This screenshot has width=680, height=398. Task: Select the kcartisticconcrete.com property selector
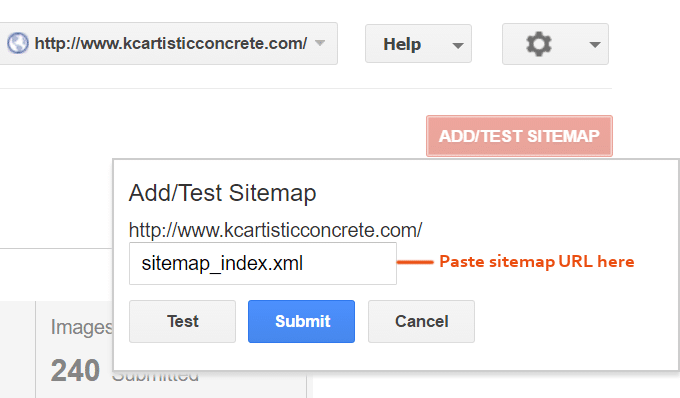168,43
